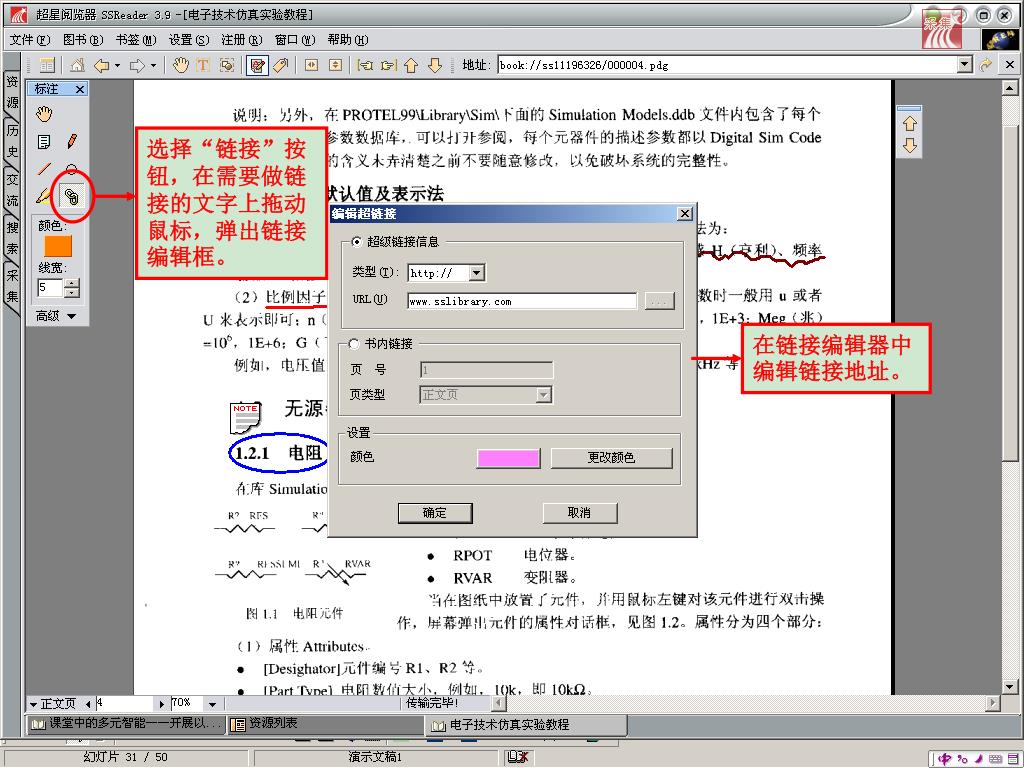This screenshot has width=1024, height=768.
Task: Fit page to height icon
Action: point(335,65)
